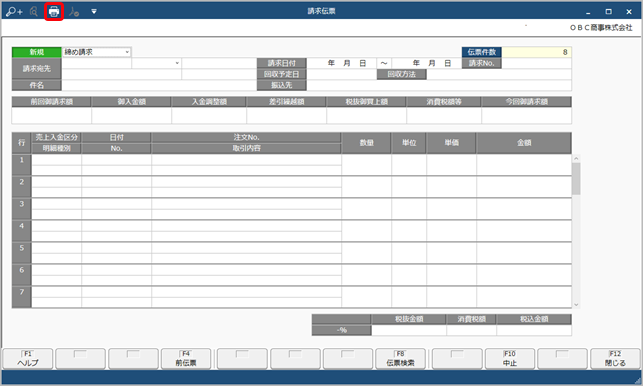Click the 金額 column header
643x386 pixels.
[x=524, y=143]
